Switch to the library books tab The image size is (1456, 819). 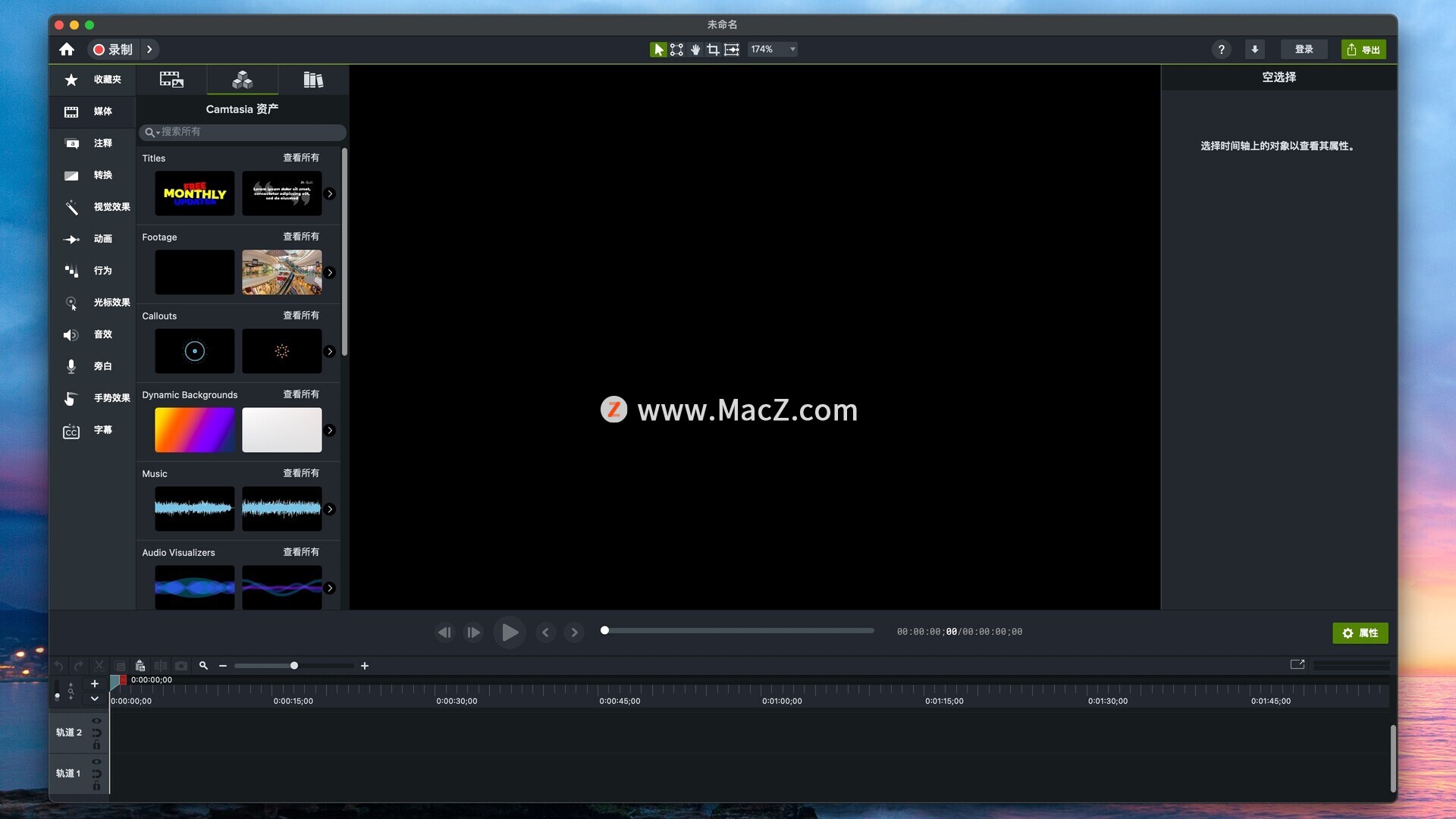313,80
